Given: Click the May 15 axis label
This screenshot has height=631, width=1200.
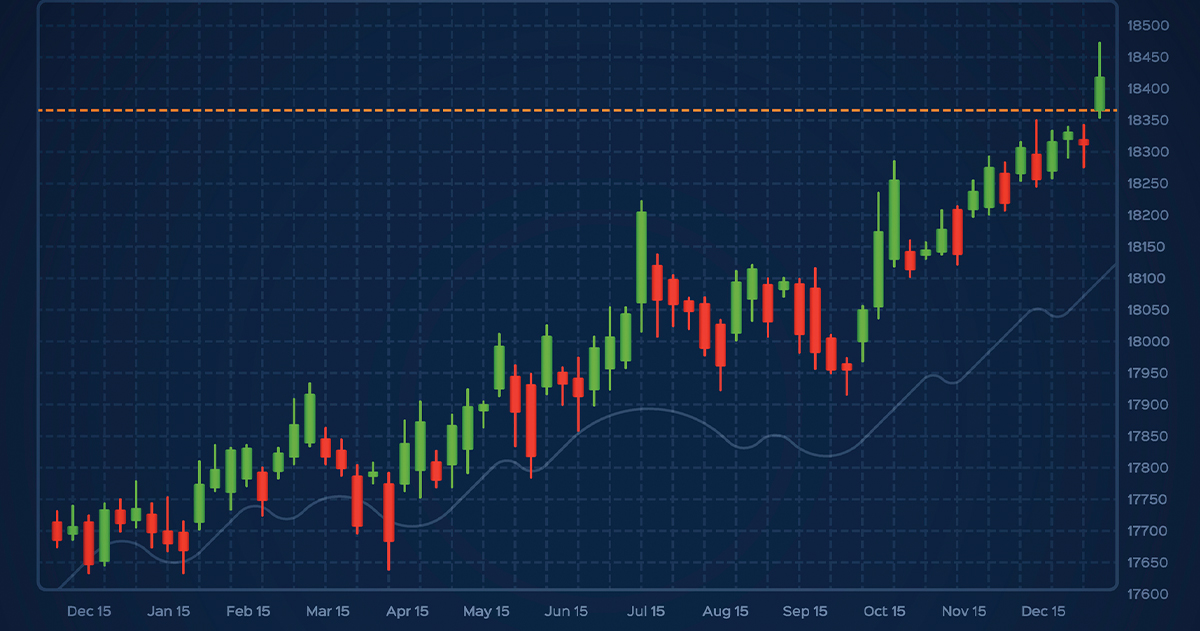Looking at the screenshot, I should pos(487,611).
